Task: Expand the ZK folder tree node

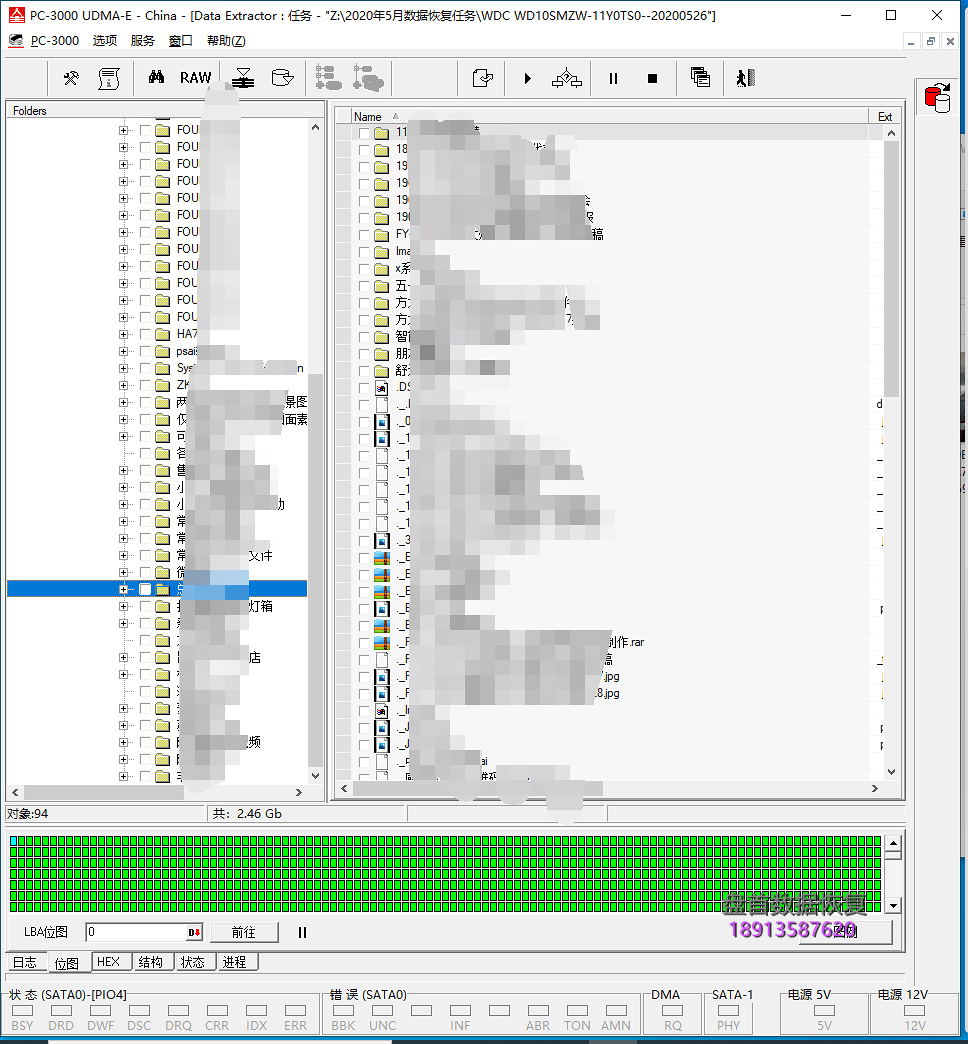Action: pyautogui.click(x=124, y=385)
